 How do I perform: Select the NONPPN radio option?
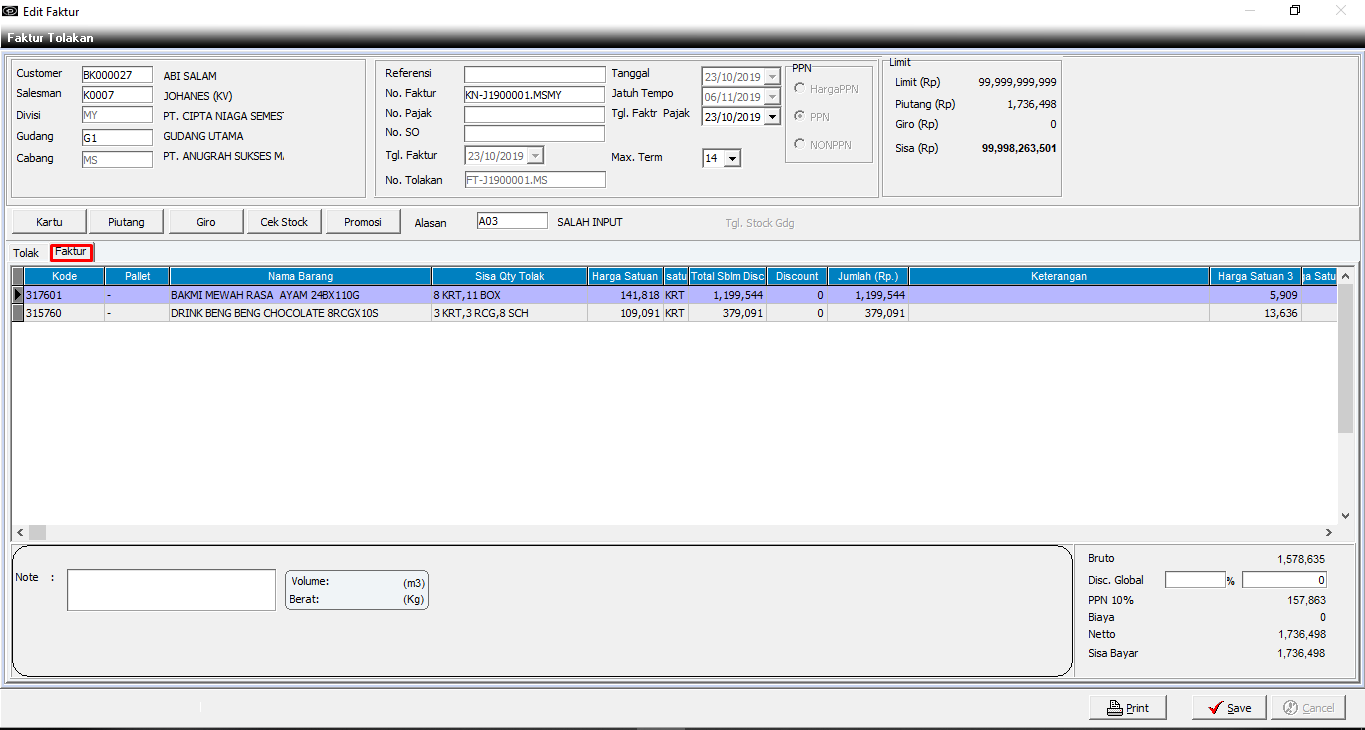coord(800,145)
